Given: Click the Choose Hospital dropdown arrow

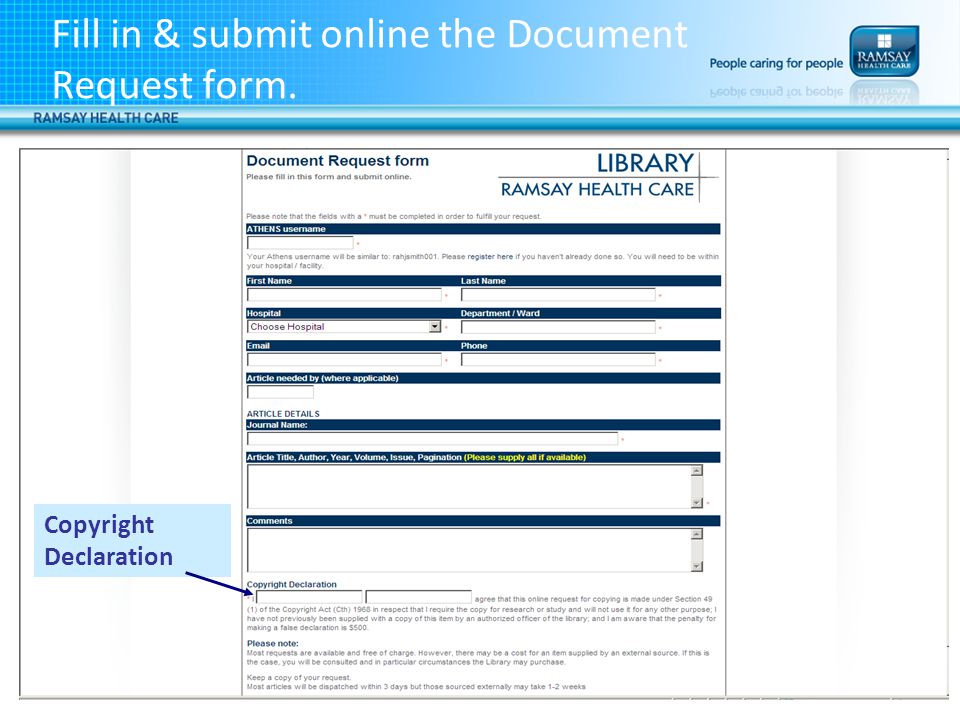Looking at the screenshot, I should click(435, 327).
